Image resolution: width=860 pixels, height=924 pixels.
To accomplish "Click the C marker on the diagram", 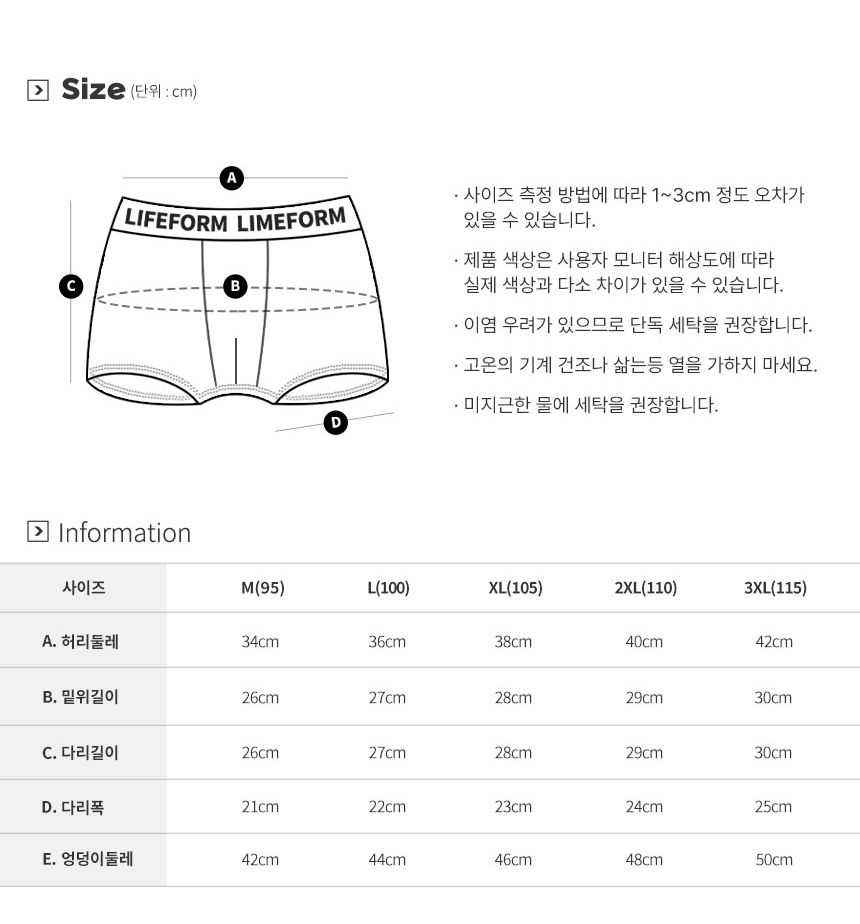I will pyautogui.click(x=71, y=287).
